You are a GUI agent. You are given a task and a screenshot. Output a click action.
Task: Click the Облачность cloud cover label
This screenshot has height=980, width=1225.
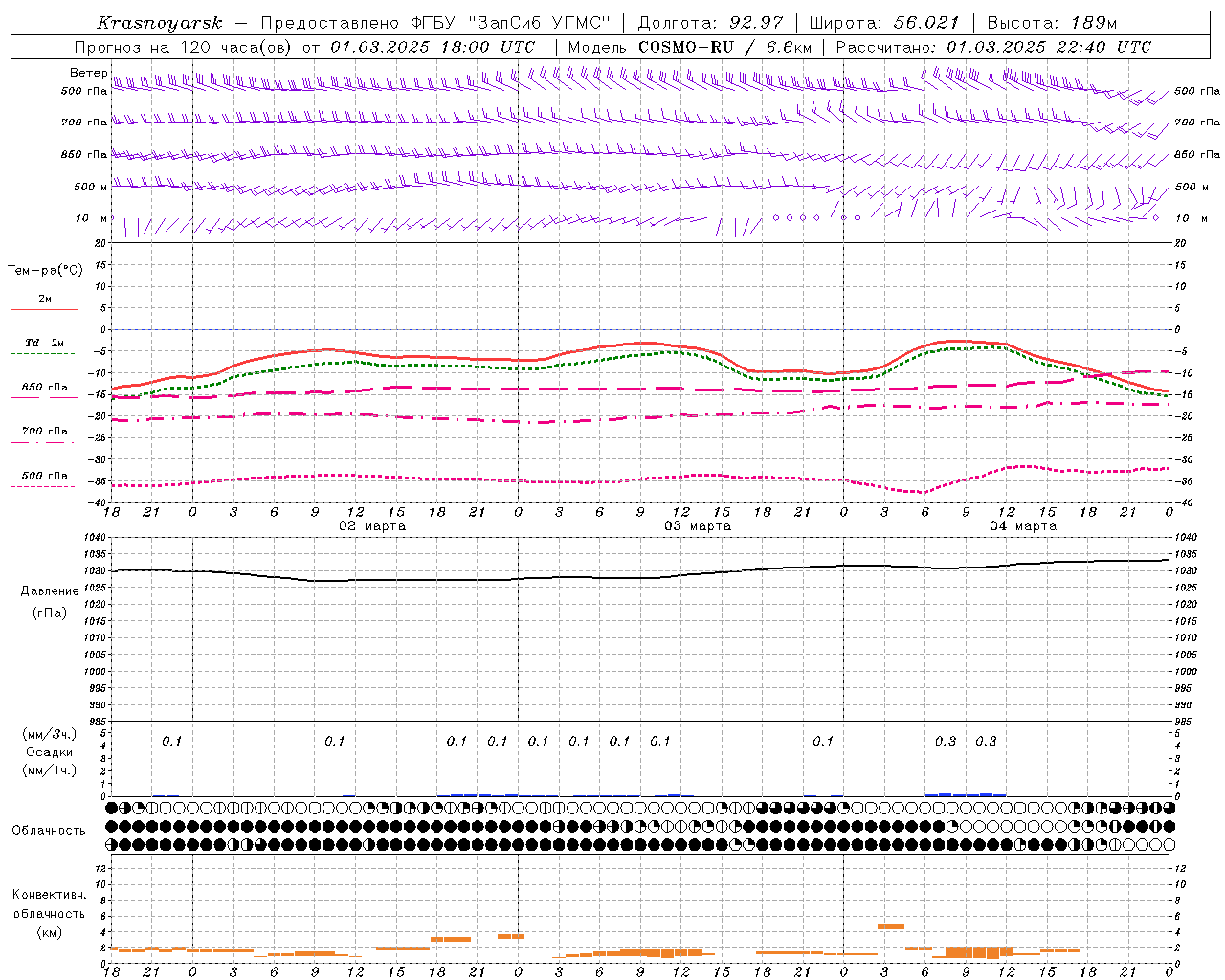point(49,830)
